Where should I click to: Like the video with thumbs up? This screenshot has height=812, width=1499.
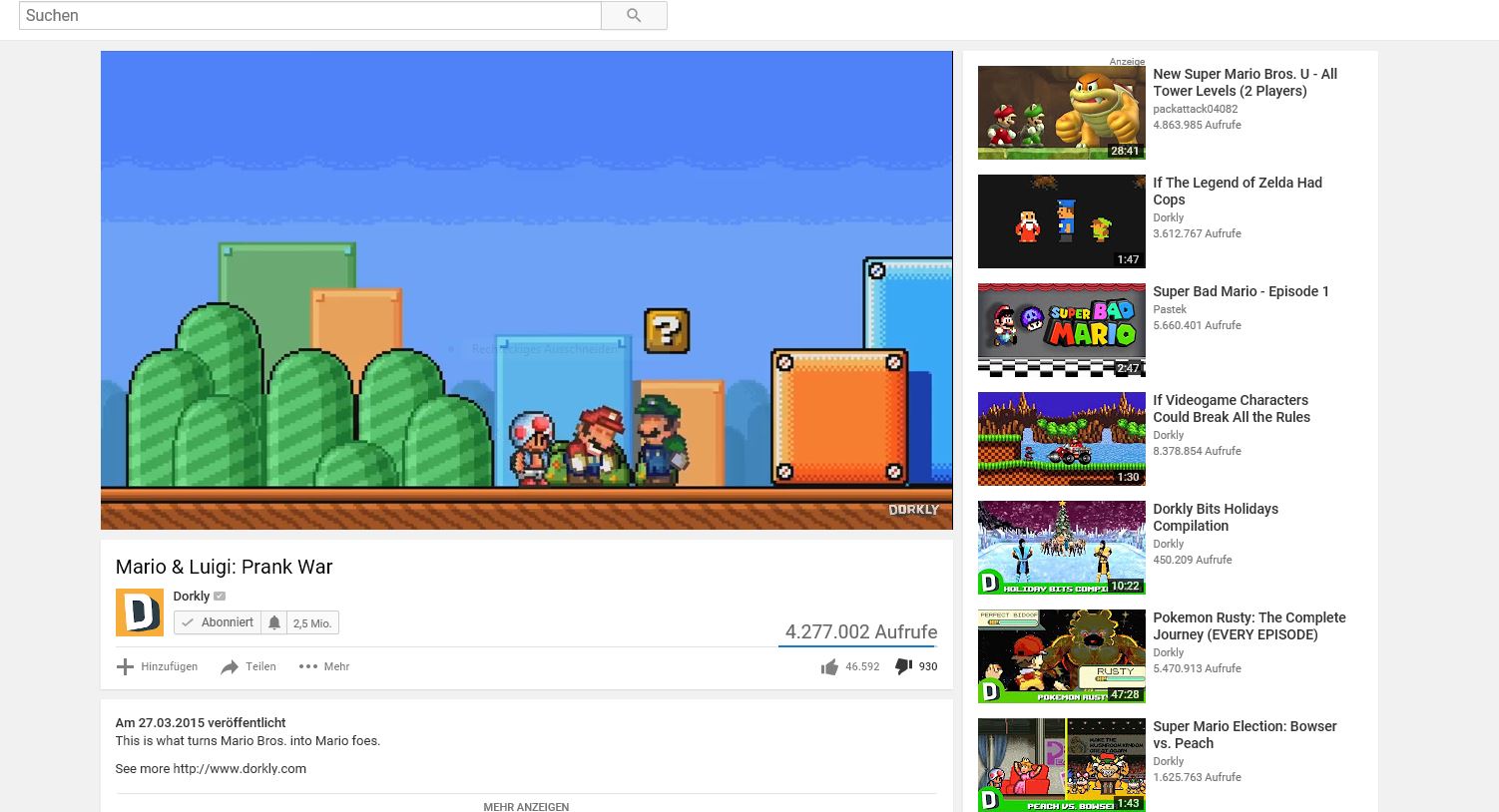click(829, 666)
